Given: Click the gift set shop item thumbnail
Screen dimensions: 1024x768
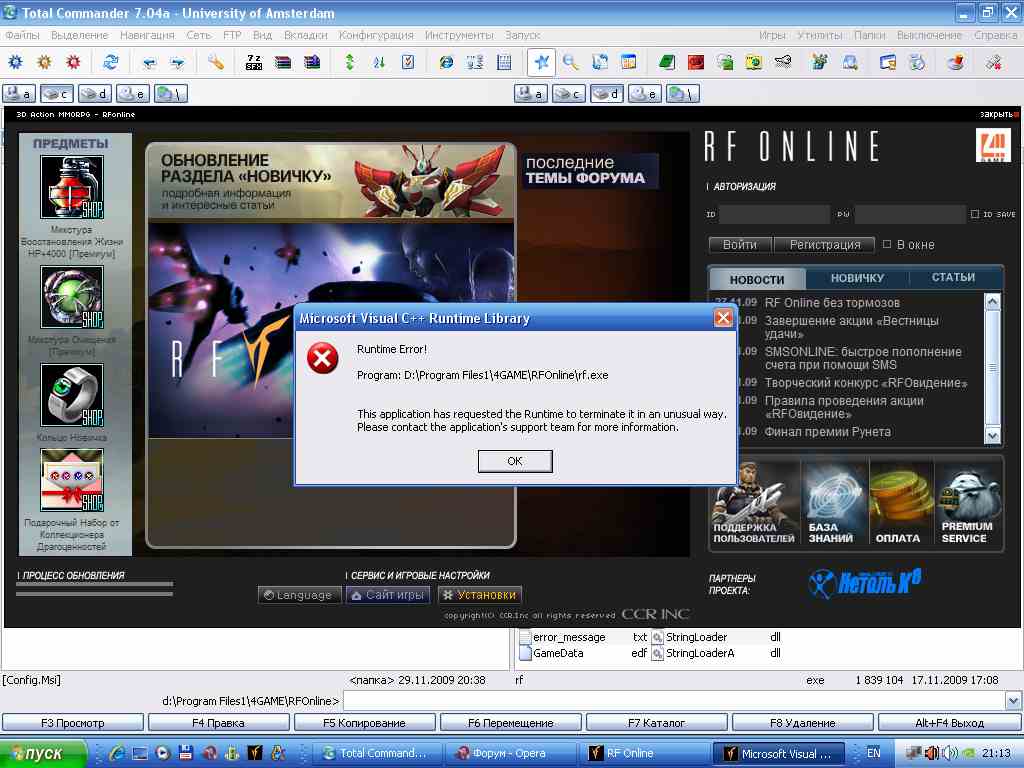Looking at the screenshot, I should 72,480.
